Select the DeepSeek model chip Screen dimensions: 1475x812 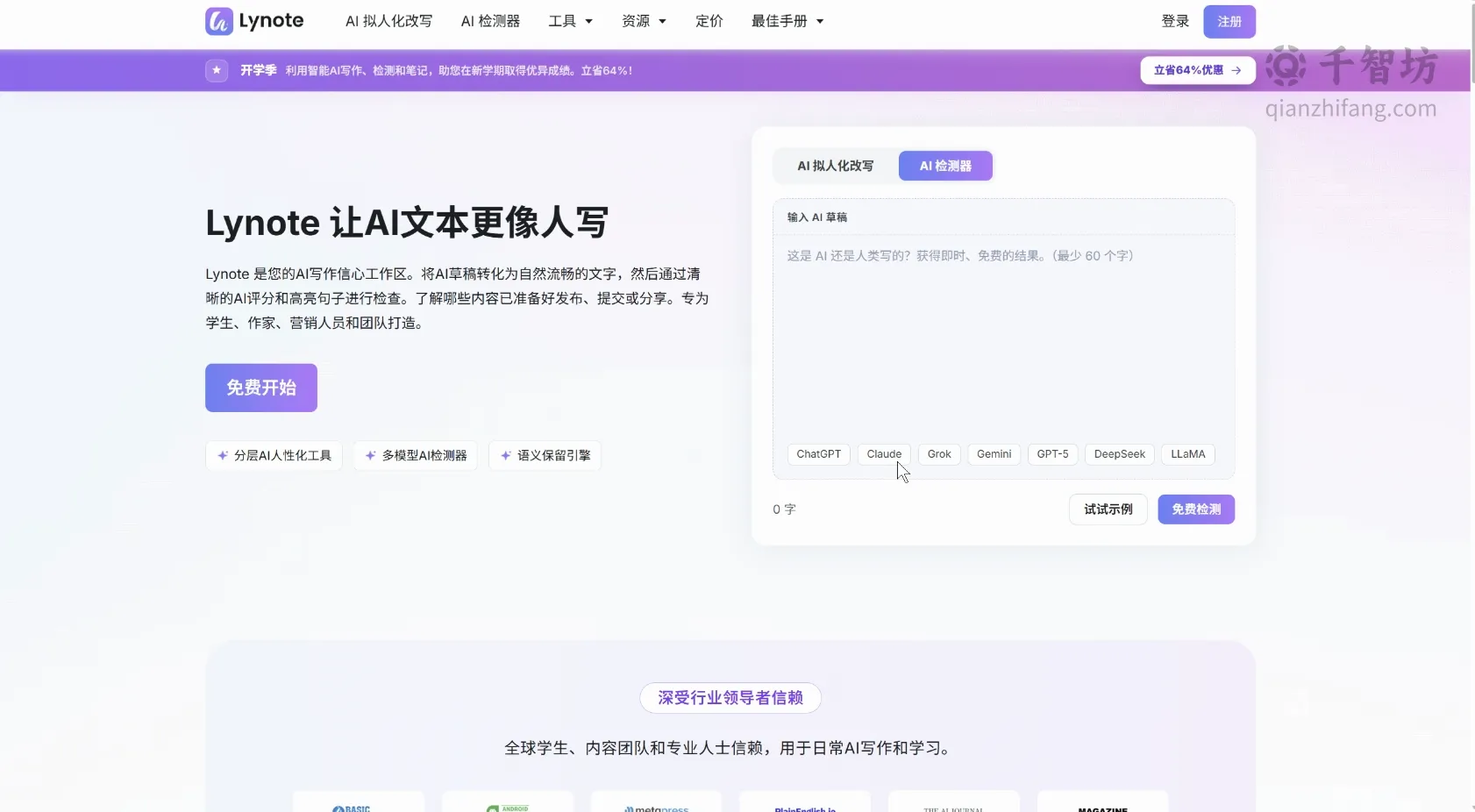(1120, 454)
